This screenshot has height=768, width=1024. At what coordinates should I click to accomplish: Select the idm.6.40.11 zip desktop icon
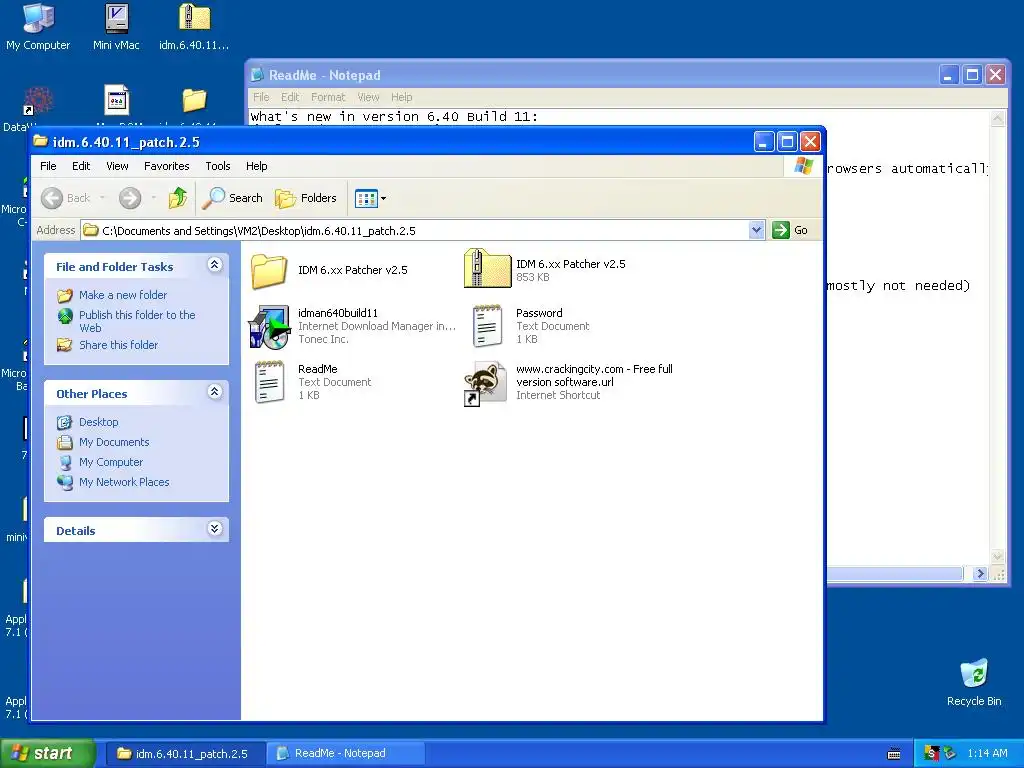(194, 27)
